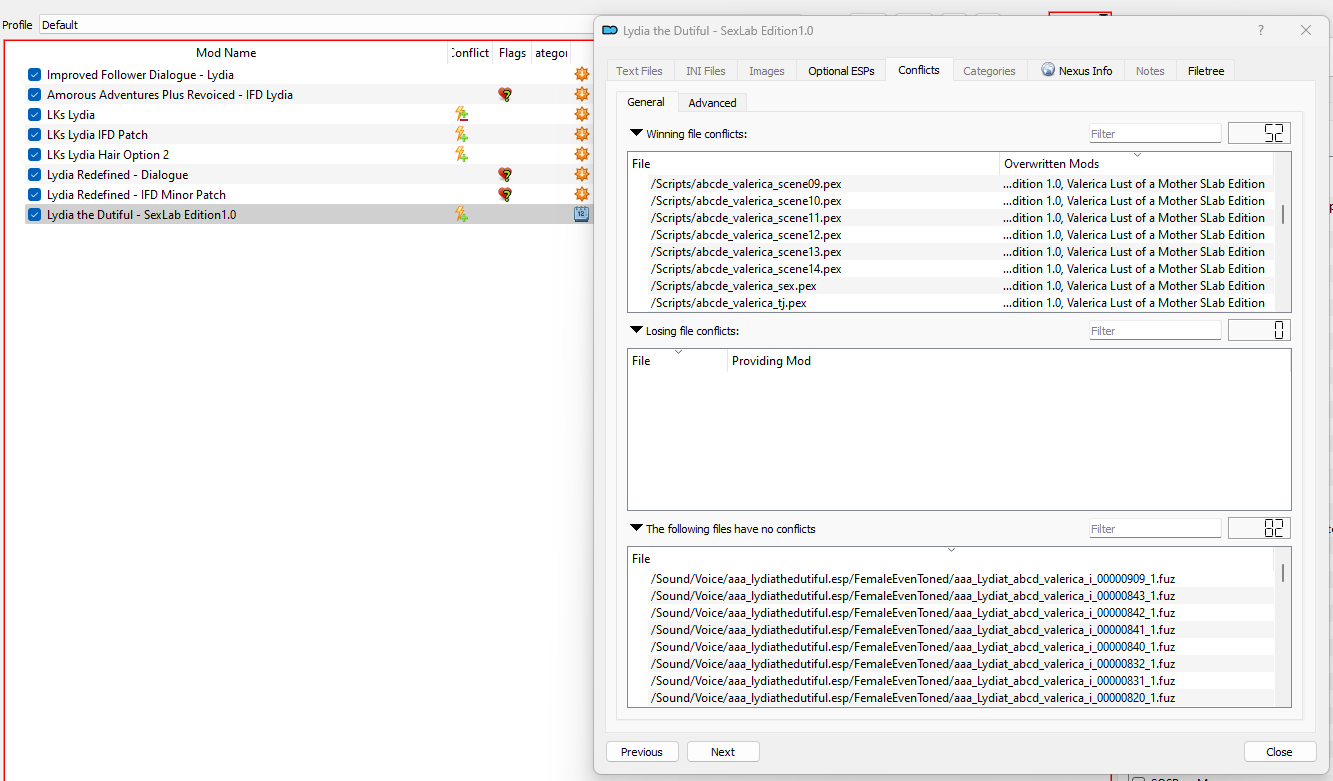The image size is (1333, 781).
Task: Click the Conflict column header in mod list
Action: click(x=470, y=53)
